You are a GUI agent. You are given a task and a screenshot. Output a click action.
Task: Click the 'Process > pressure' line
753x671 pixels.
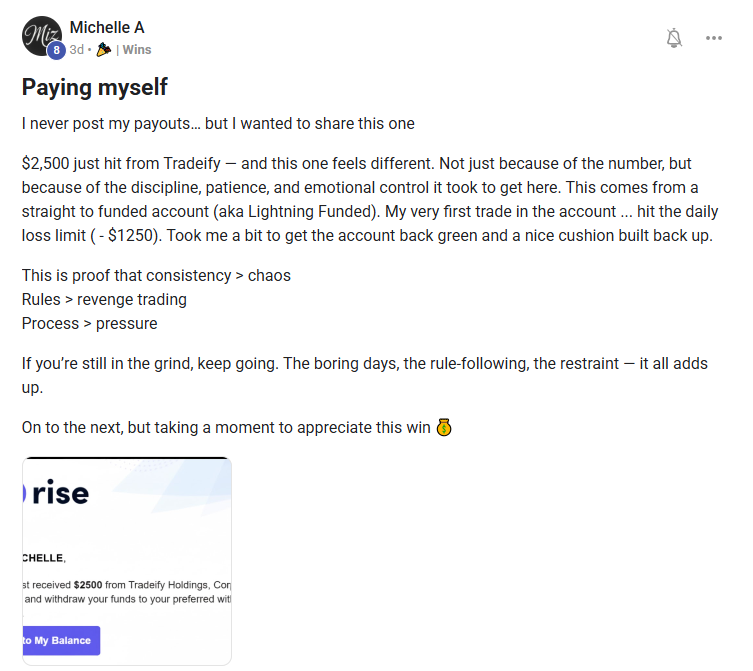(90, 323)
